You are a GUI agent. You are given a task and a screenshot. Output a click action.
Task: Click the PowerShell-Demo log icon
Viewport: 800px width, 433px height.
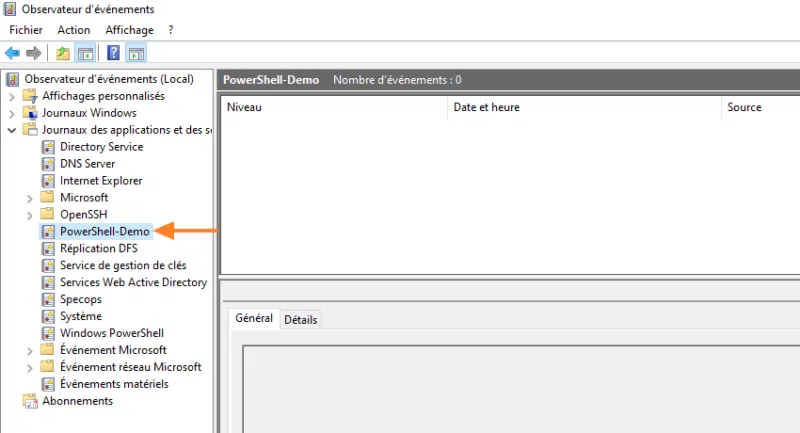(x=48, y=232)
